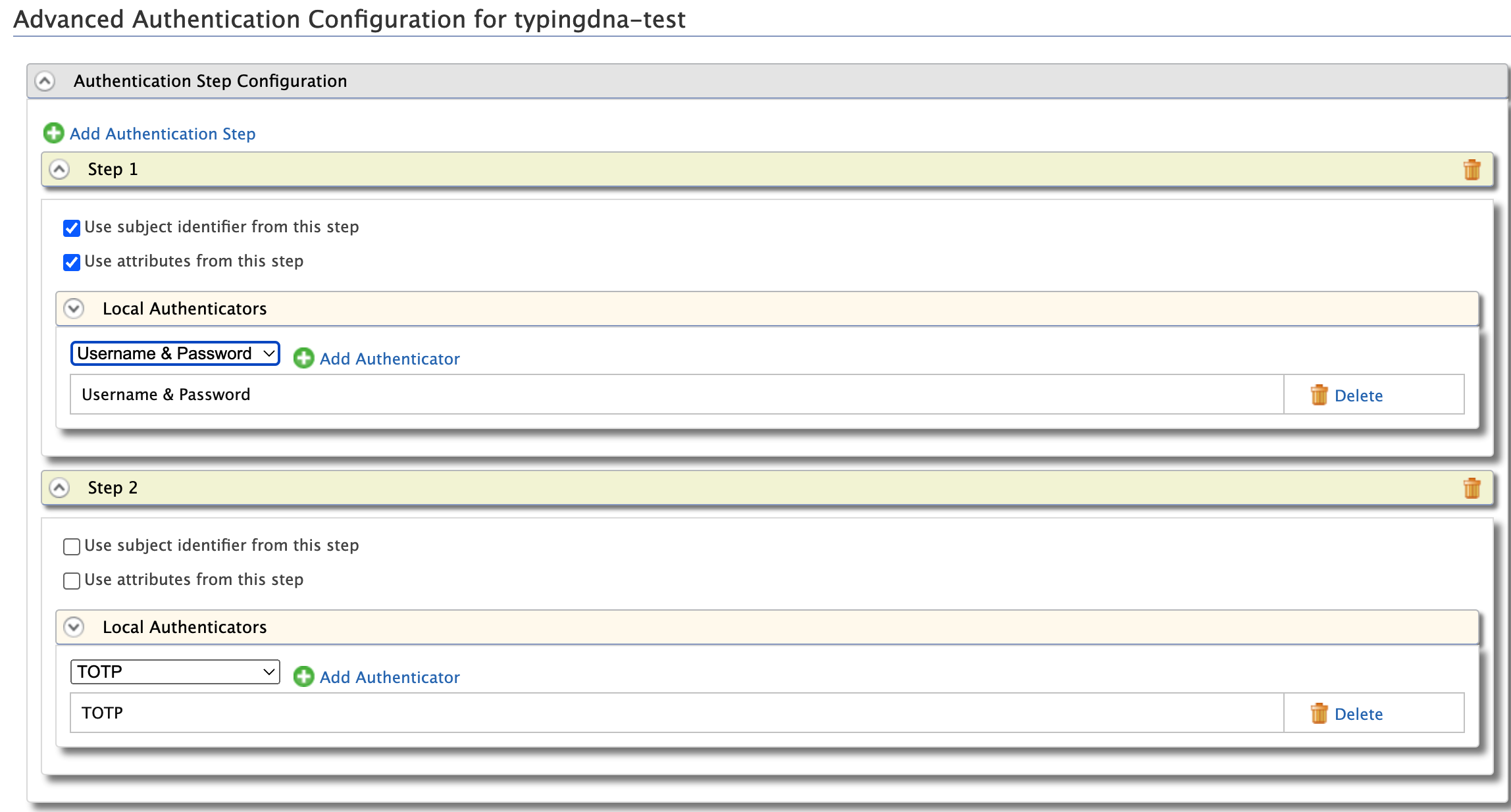1511x812 pixels.
Task: Click the trash icon next to Username & Password
Action: [1318, 395]
